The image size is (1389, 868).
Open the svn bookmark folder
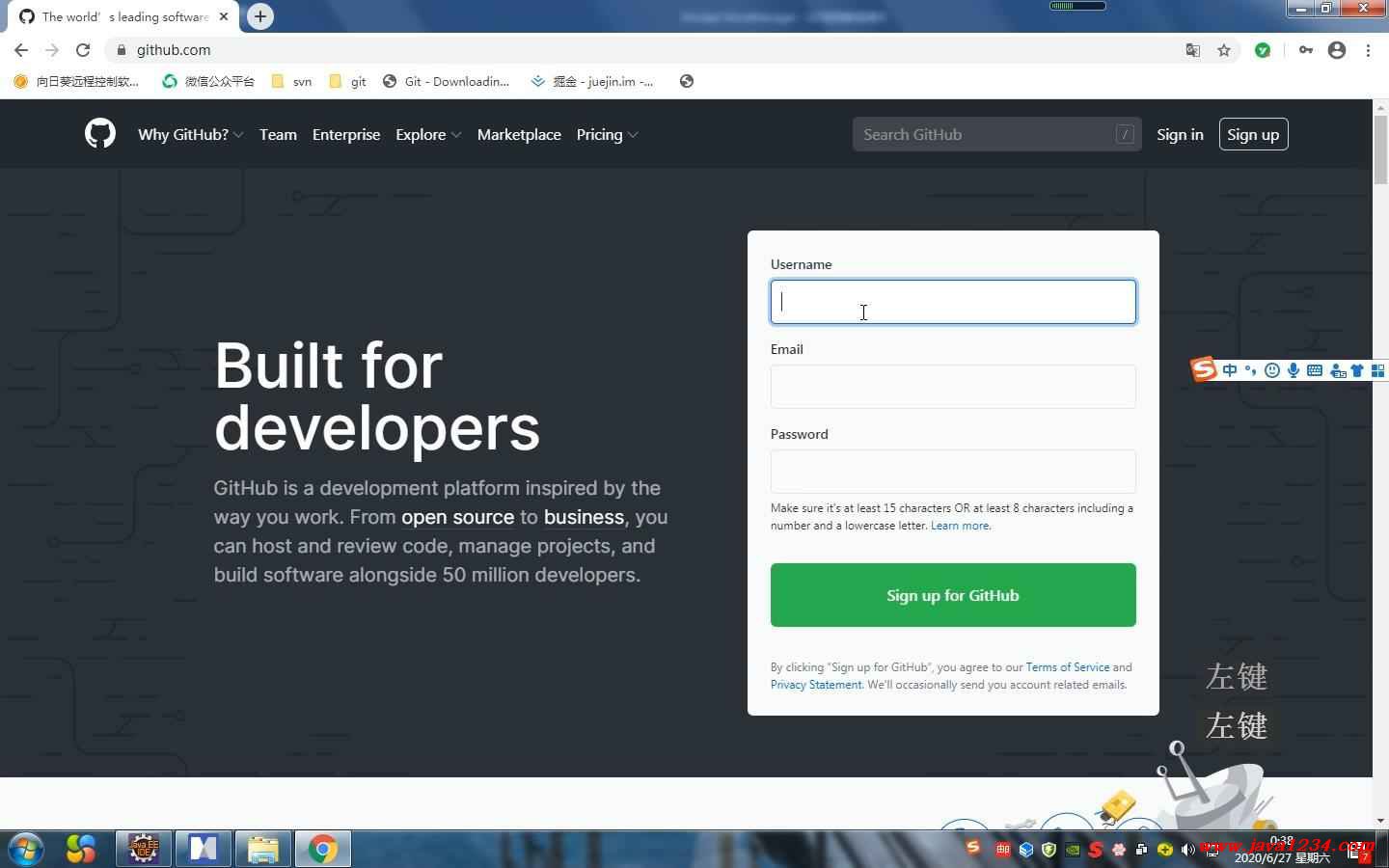(291, 81)
